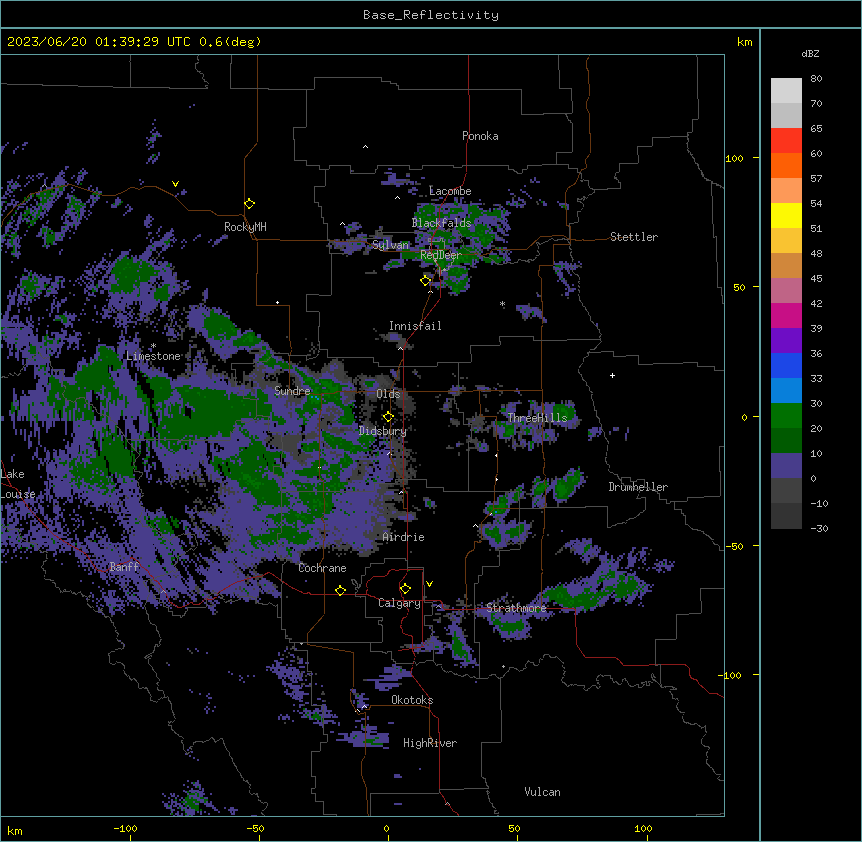Click the km unit label at bottom left
The height and width of the screenshot is (842, 862).
[15, 830]
